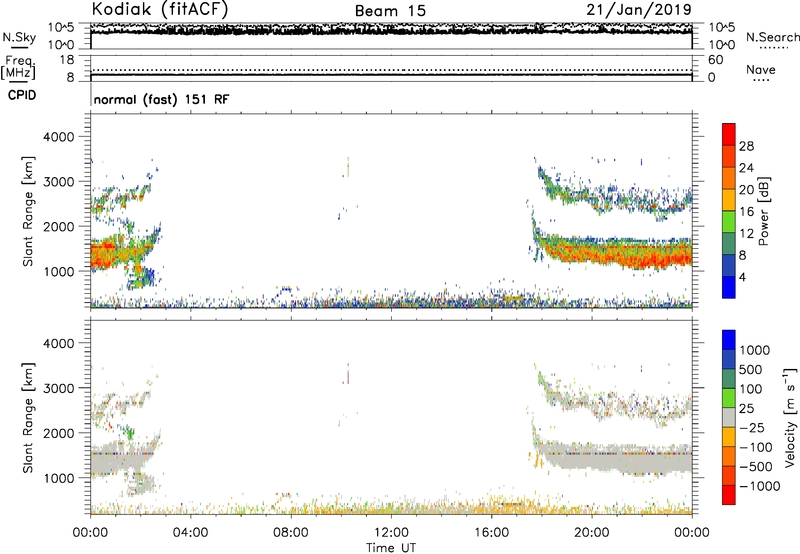Select the 1000 km tick in power panel
Image resolution: width=800 pixels, height=554 pixels.
click(x=59, y=271)
